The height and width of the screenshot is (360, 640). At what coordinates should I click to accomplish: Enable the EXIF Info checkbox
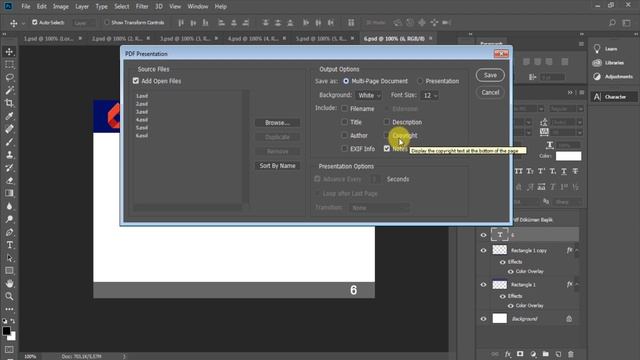click(x=344, y=149)
